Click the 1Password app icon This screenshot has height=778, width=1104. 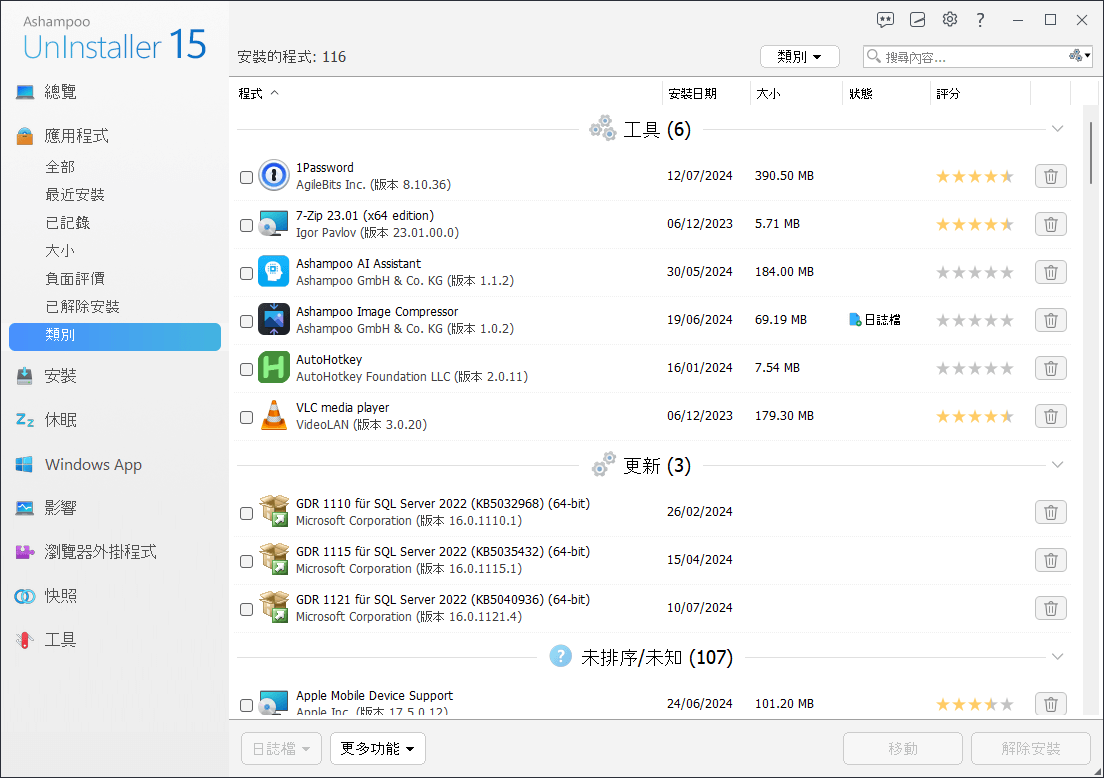point(273,175)
